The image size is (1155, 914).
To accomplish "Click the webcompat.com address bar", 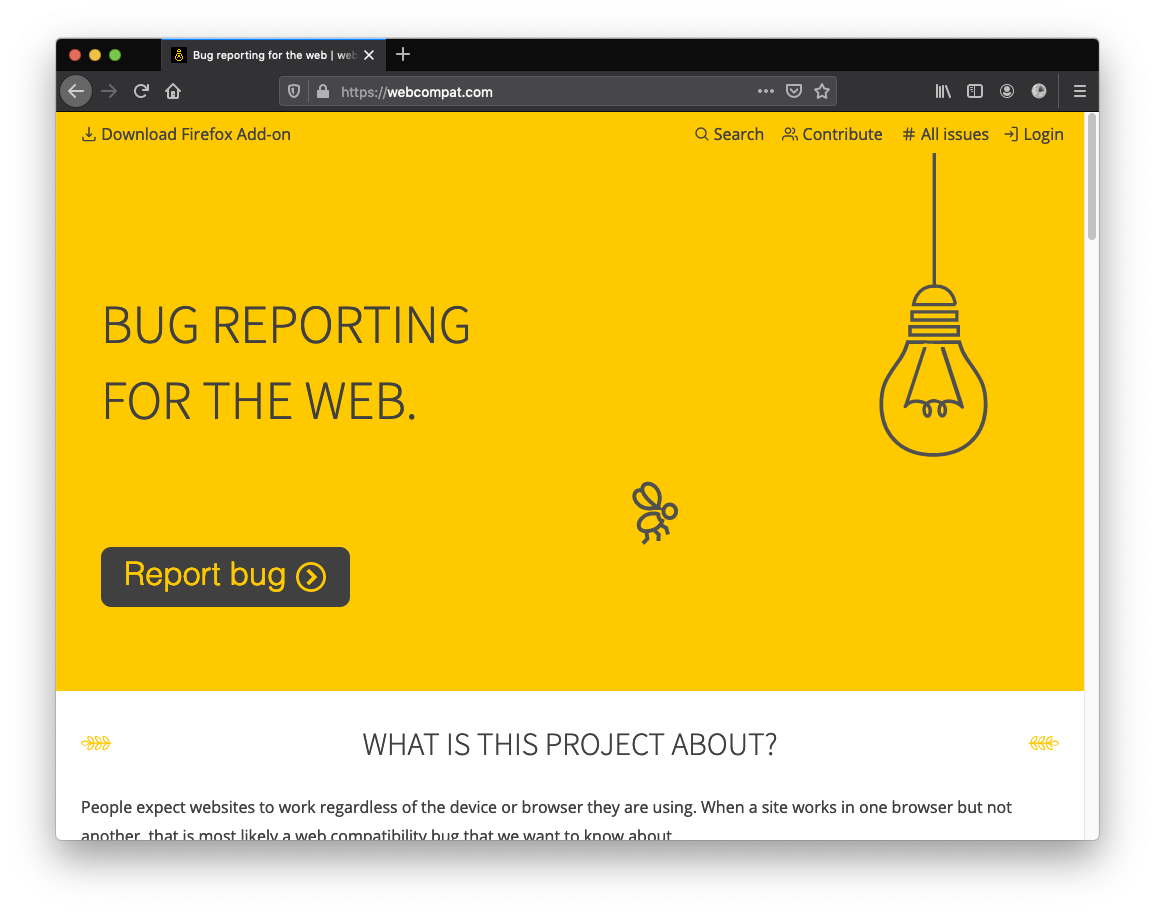I will pyautogui.click(x=540, y=91).
